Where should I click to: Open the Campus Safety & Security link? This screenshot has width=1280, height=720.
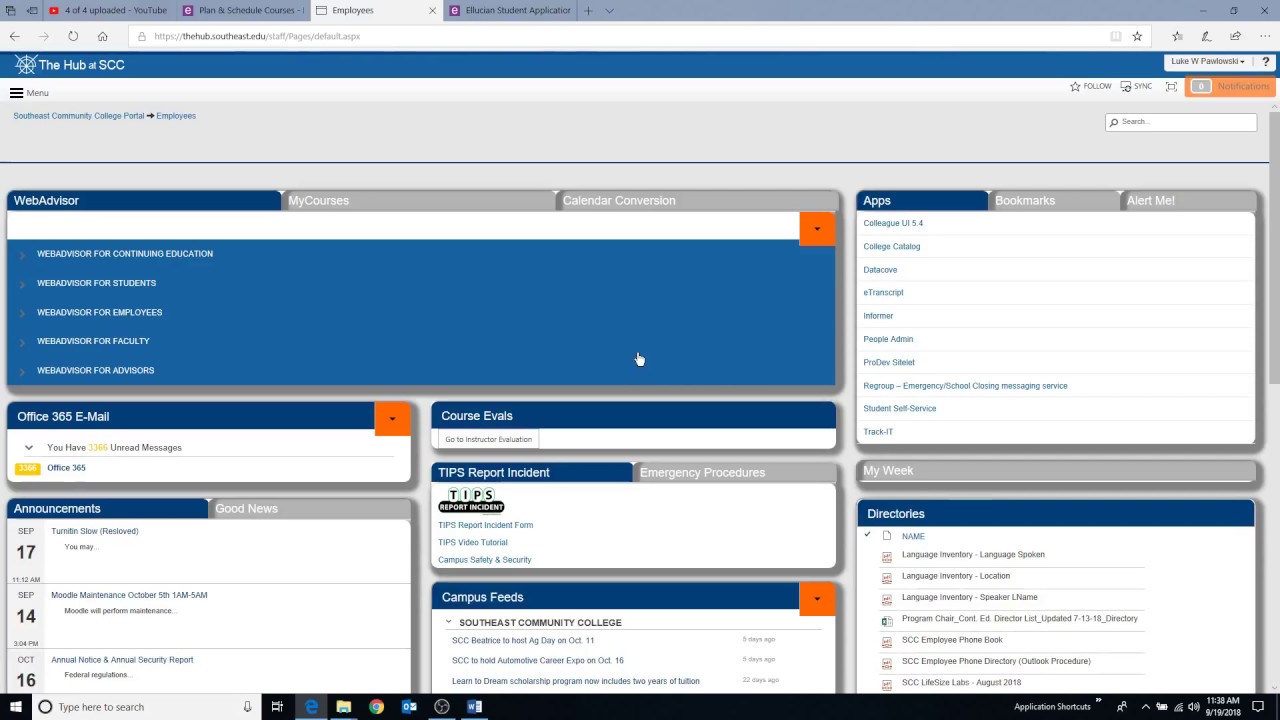[x=484, y=560]
